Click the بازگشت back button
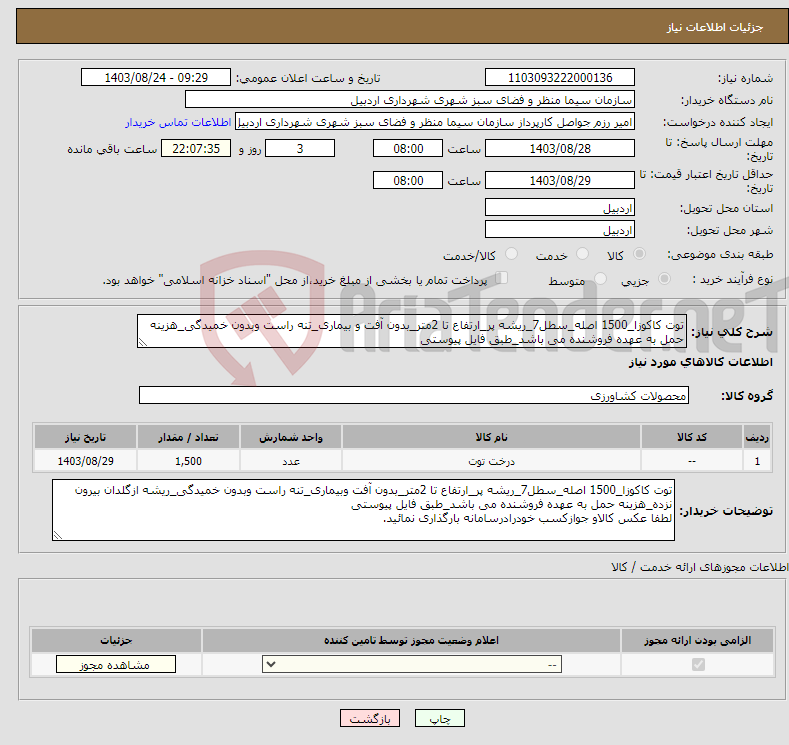Screen dimensions: 789x745 (370, 718)
